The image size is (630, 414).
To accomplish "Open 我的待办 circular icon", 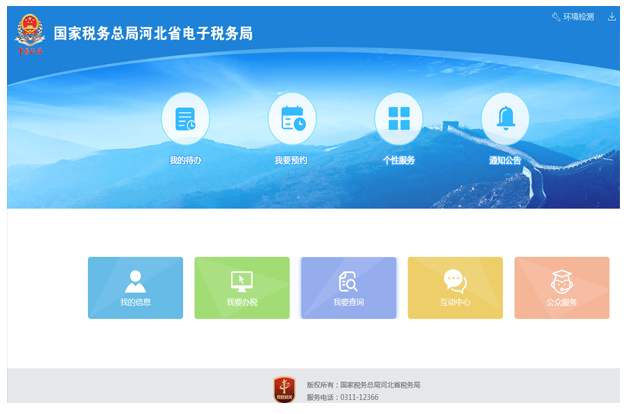I will point(185,119).
